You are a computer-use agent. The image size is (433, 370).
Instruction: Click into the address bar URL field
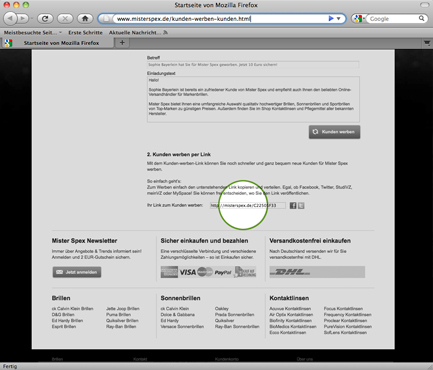click(x=220, y=19)
